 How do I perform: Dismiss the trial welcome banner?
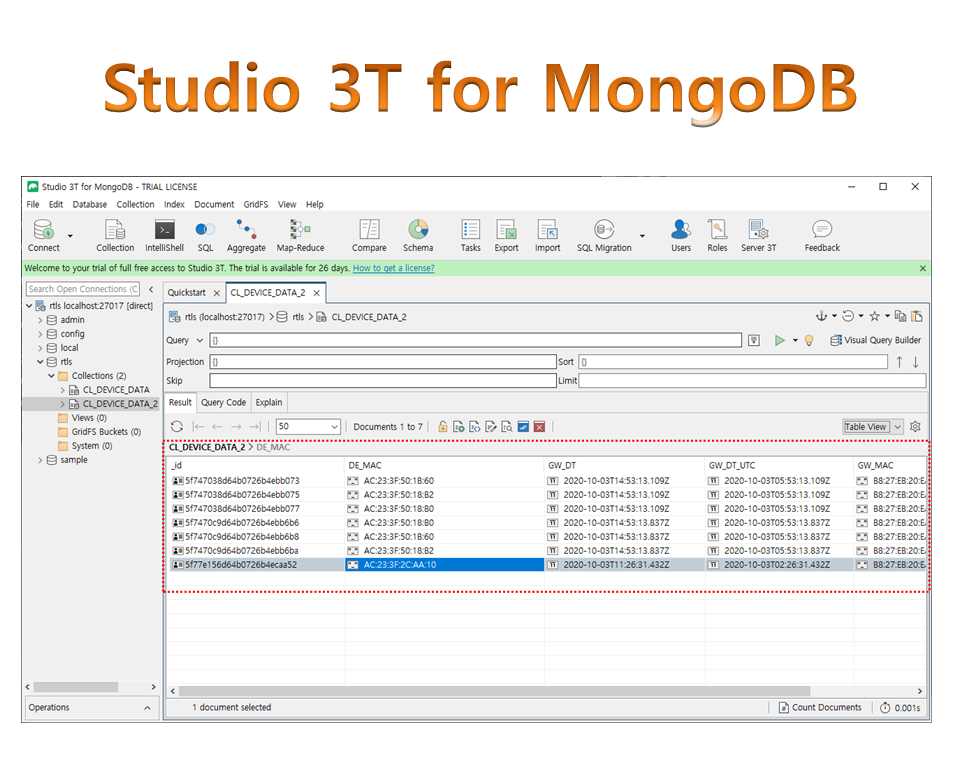pos(922,268)
